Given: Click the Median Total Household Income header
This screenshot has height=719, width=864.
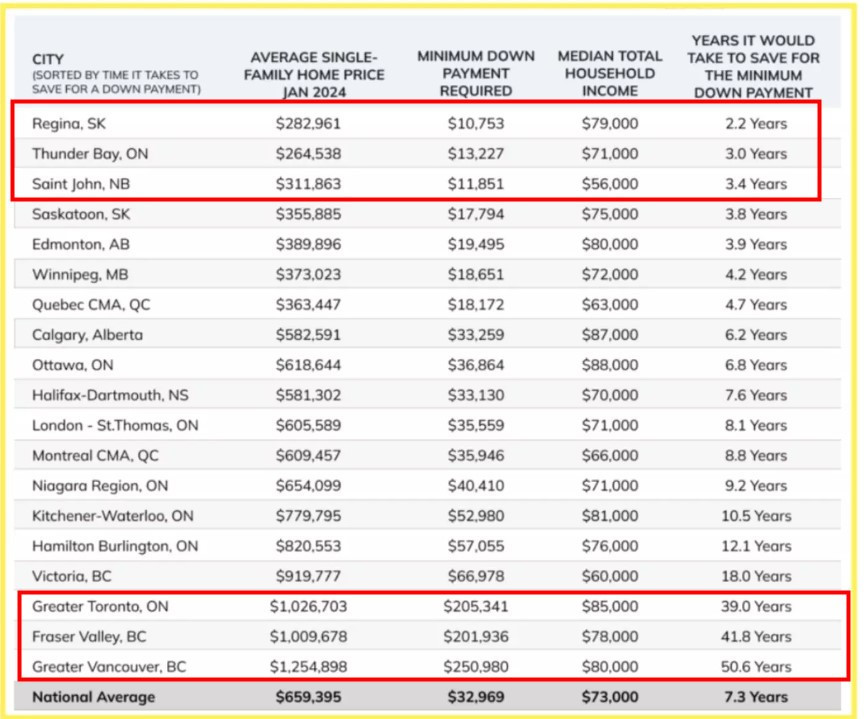Looking at the screenshot, I should pos(609,73).
